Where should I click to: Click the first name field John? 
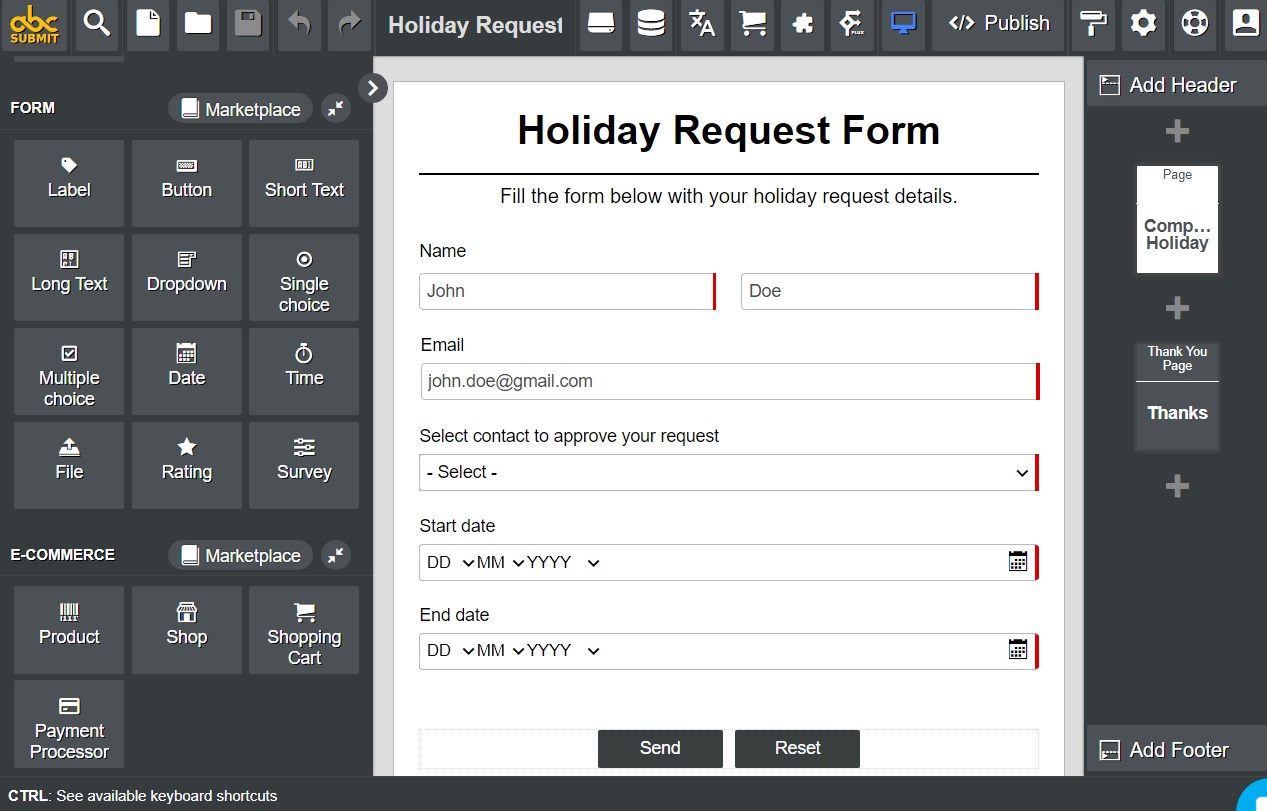click(567, 291)
